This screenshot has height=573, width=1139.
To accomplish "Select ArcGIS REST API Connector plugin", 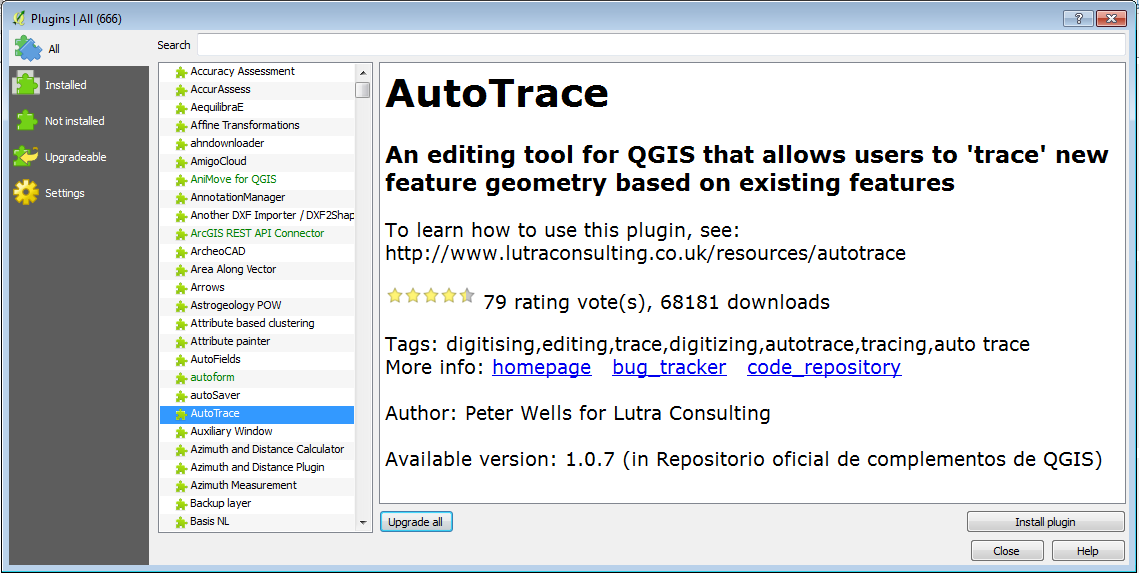I will [x=257, y=233].
